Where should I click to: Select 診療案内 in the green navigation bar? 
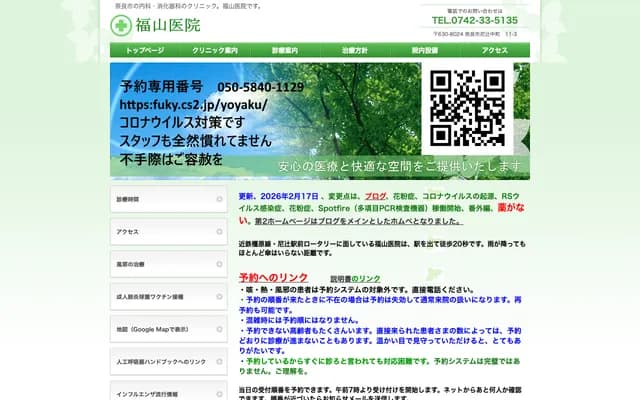(x=285, y=50)
